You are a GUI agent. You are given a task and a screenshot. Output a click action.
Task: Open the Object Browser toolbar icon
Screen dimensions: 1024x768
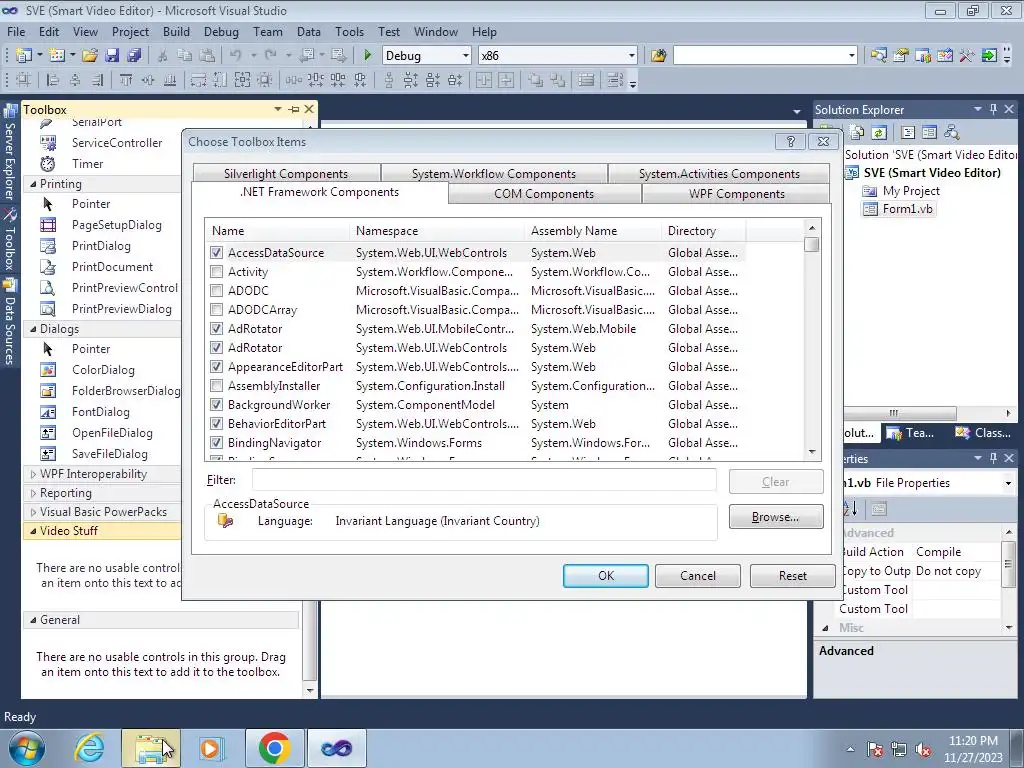click(x=923, y=56)
